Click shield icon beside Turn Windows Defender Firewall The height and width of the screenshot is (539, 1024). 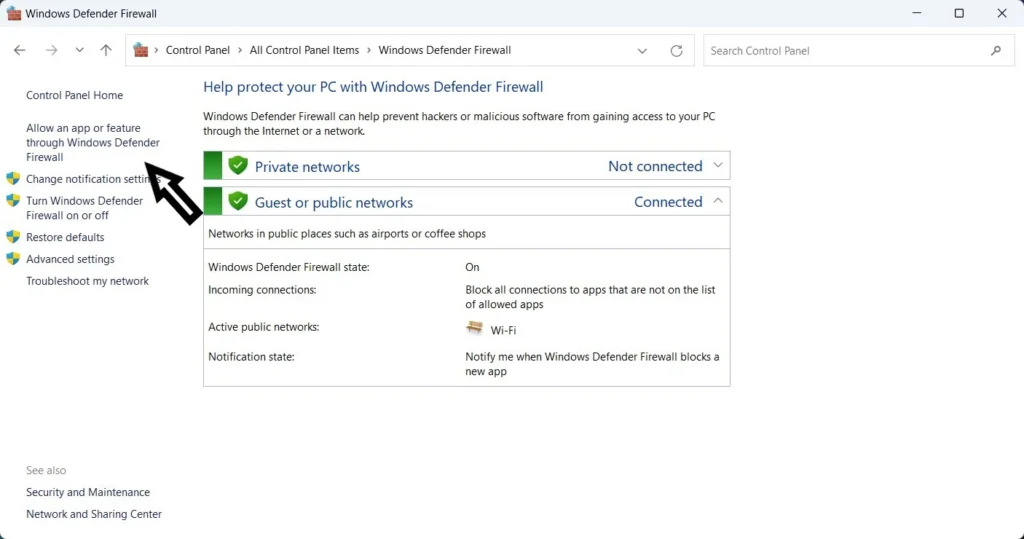point(13,201)
